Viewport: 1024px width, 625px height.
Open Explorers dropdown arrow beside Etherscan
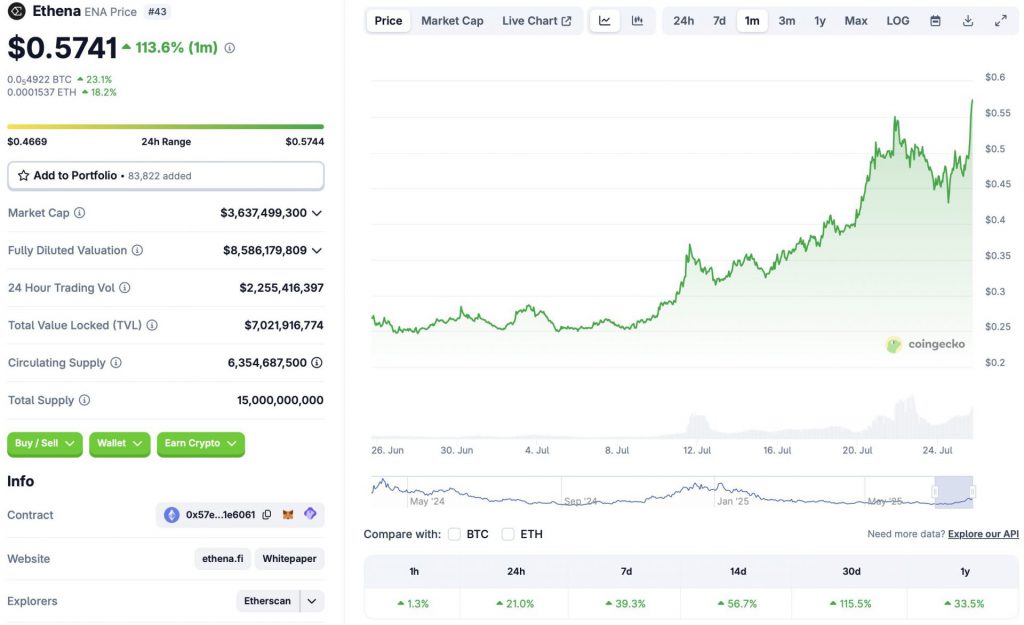312,601
